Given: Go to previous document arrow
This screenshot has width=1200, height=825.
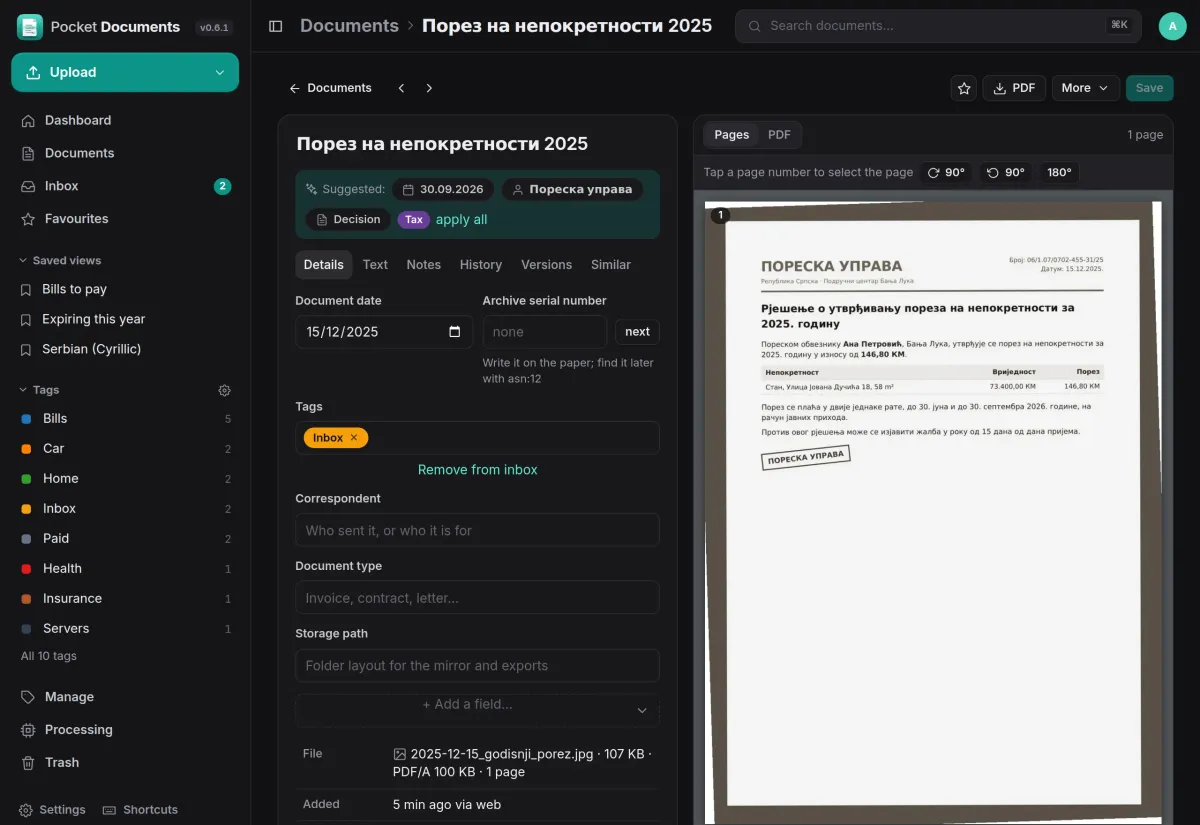Looking at the screenshot, I should pos(401,88).
